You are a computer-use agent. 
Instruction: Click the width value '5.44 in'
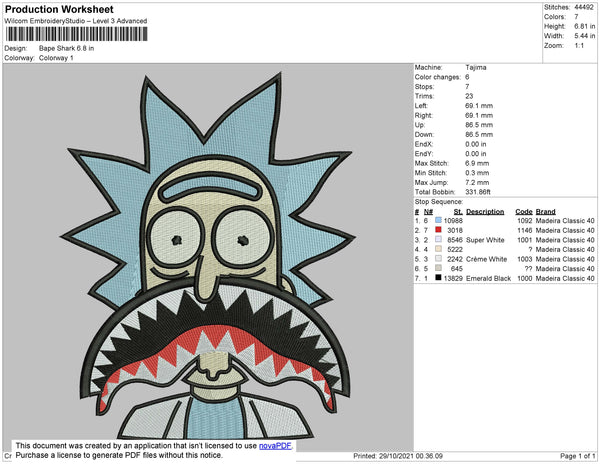585,36
